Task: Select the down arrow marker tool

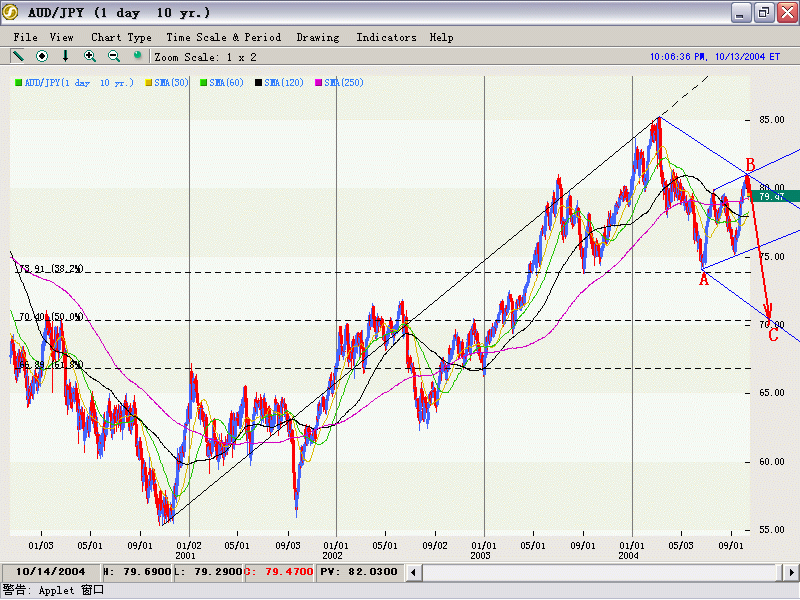Action: 66,57
